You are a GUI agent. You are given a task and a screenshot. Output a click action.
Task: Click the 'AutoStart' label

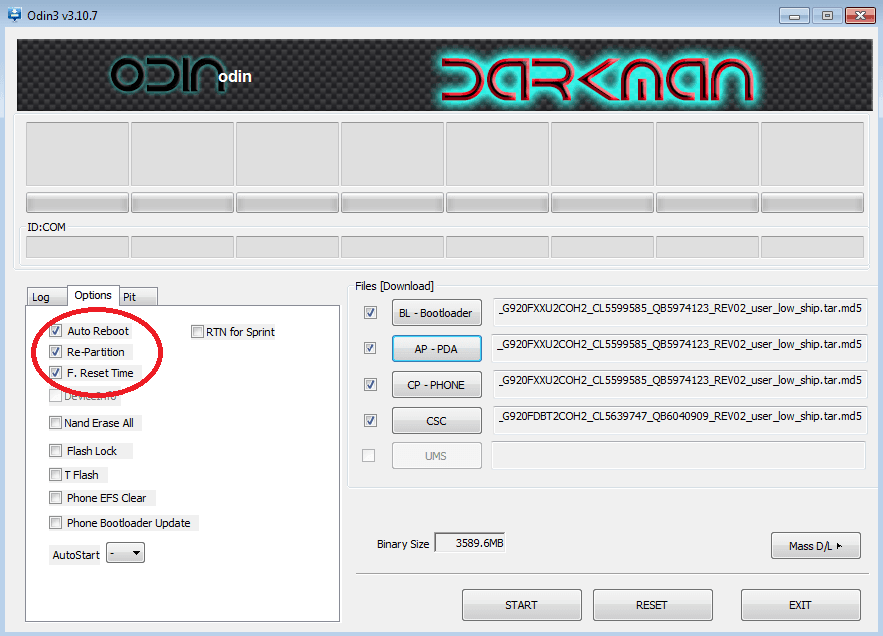[75, 555]
